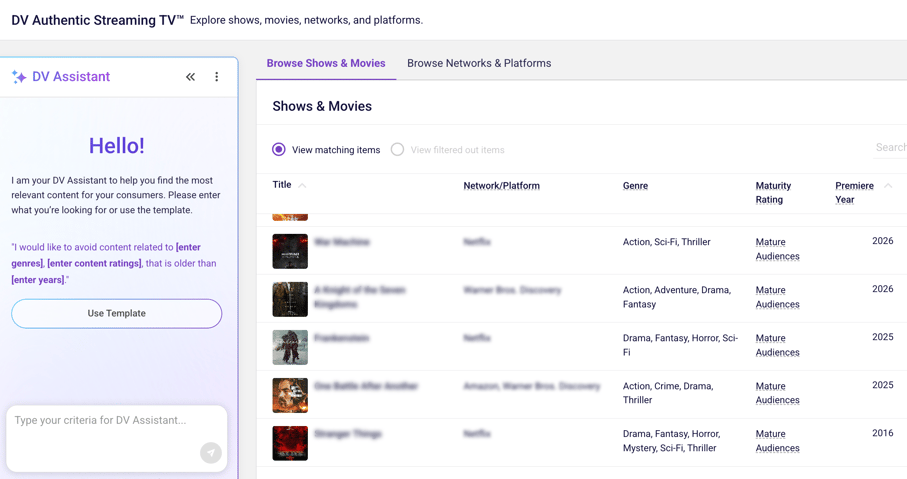This screenshot has width=907, height=479.
Task: Sort by Premiere Year arrow
Action: (x=888, y=185)
